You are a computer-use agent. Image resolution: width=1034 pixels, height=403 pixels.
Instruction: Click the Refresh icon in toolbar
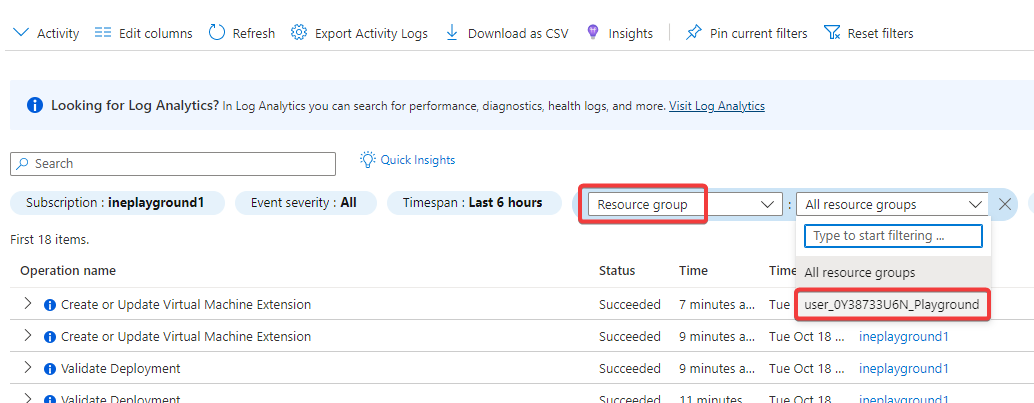tap(217, 33)
